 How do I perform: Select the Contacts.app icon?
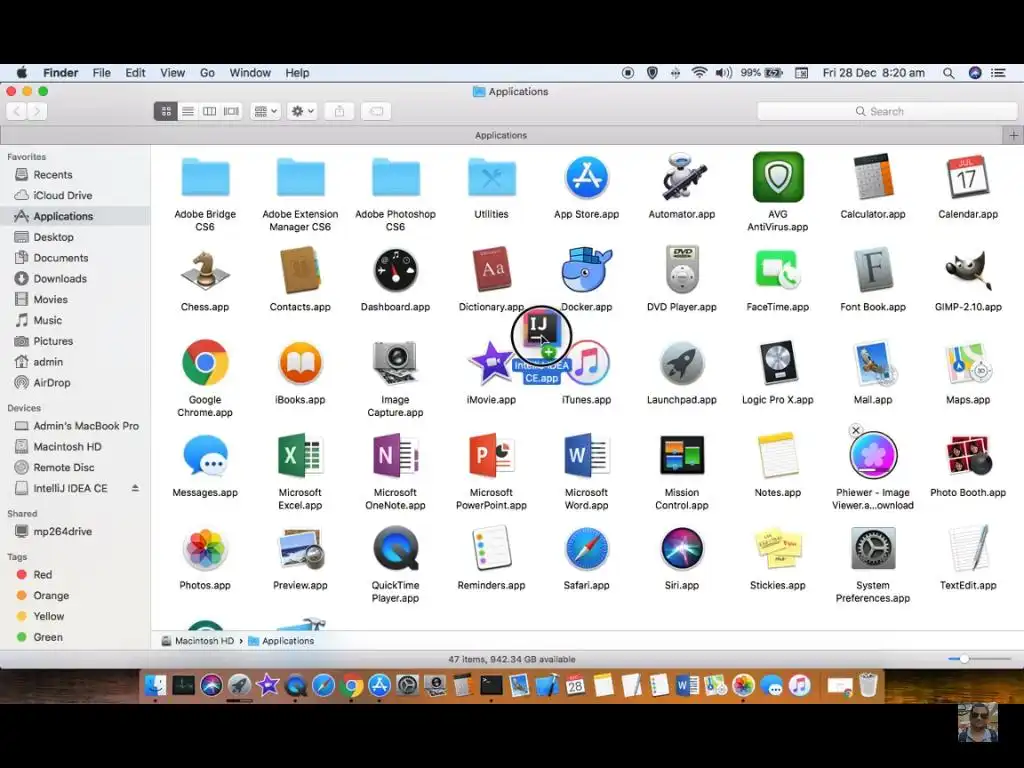(x=300, y=270)
